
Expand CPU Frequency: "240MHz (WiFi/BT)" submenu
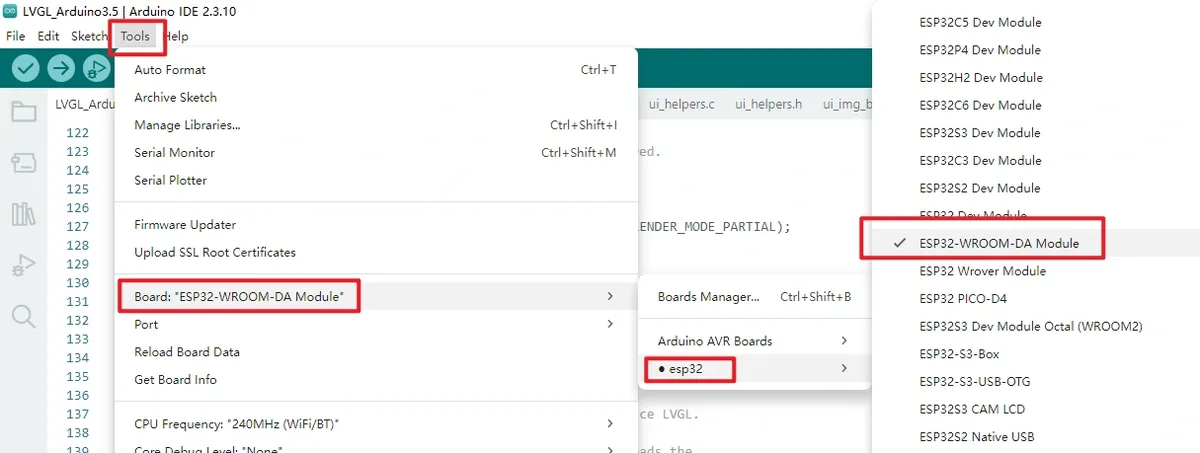coord(376,424)
